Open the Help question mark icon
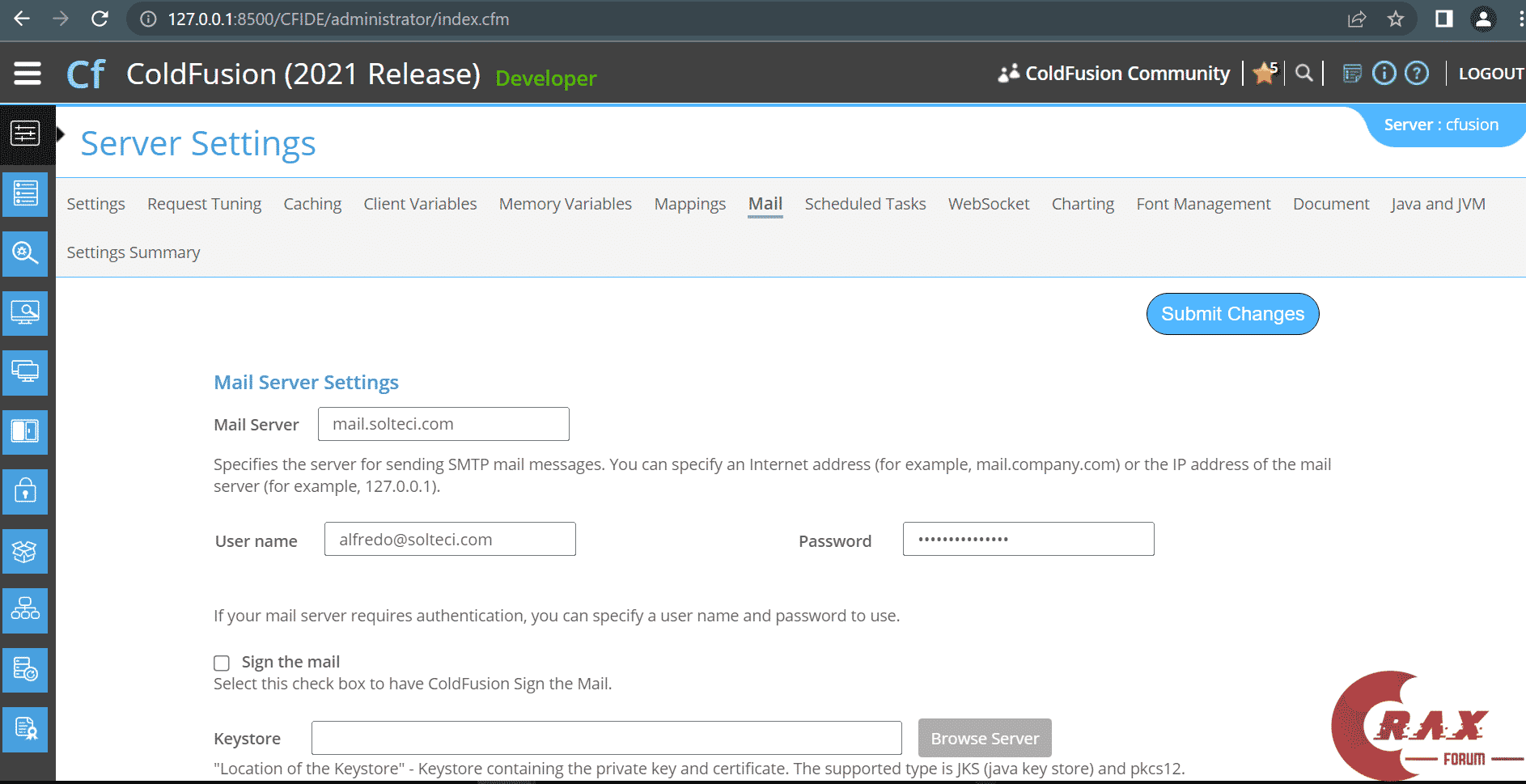 pos(1417,73)
